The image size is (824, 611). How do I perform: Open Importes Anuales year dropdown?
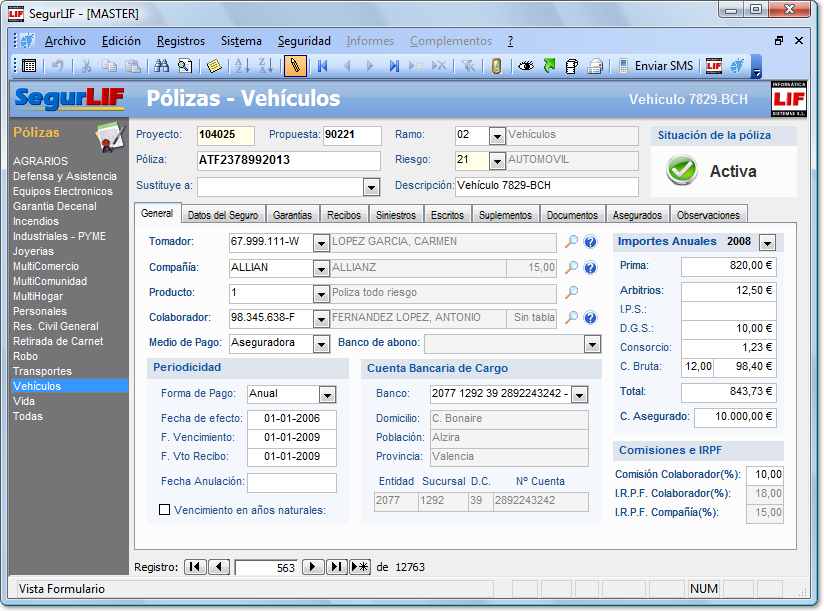[x=767, y=243]
